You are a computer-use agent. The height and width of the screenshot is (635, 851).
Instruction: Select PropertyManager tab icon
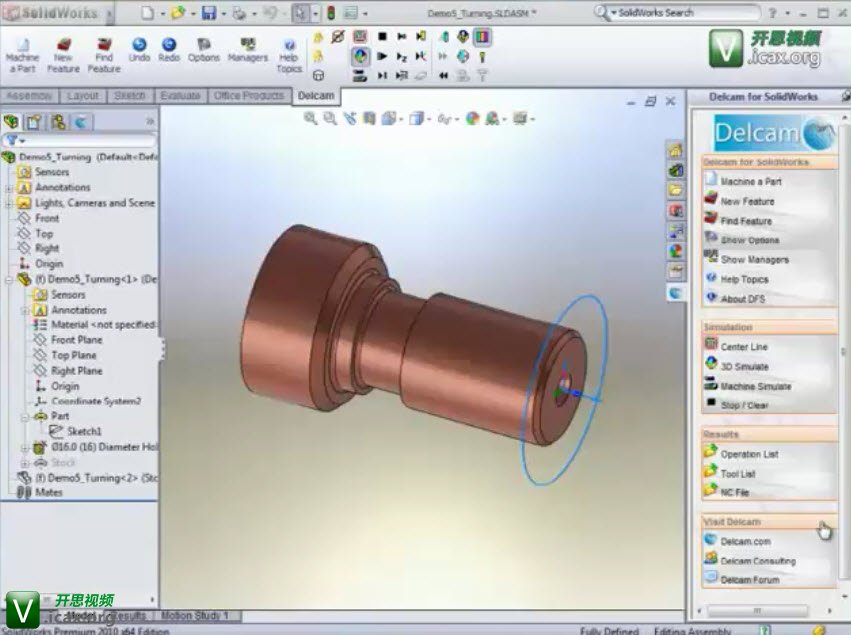point(34,122)
